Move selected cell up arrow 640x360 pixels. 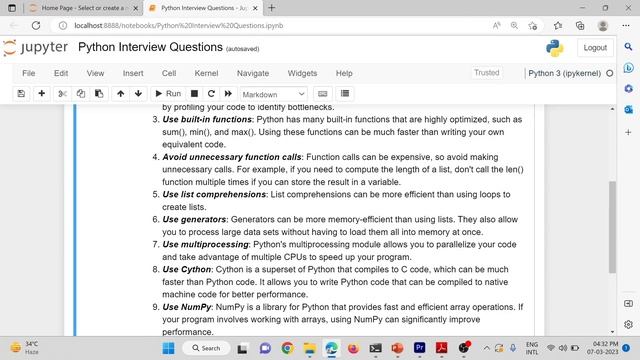click(120, 94)
